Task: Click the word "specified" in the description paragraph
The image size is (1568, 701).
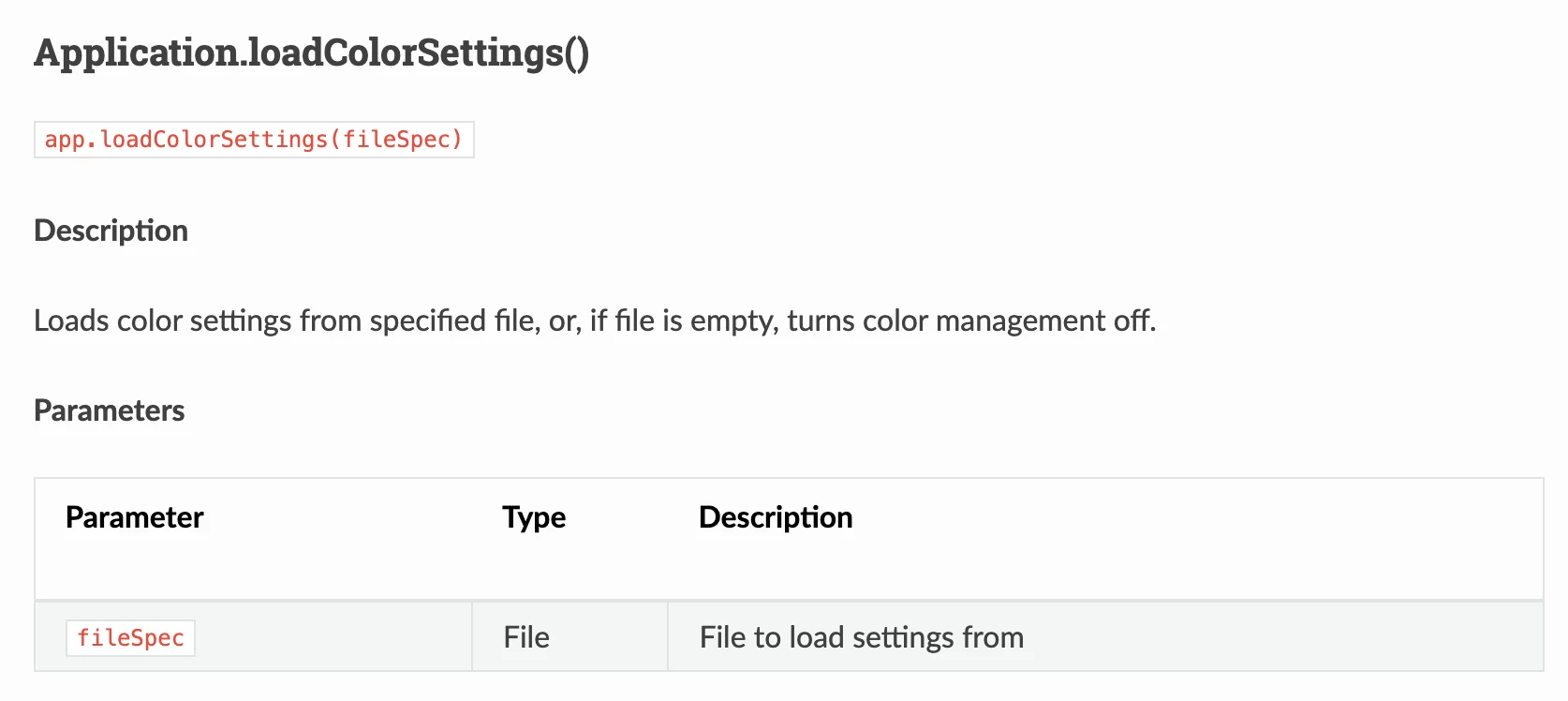Action: pyautogui.click(x=427, y=321)
